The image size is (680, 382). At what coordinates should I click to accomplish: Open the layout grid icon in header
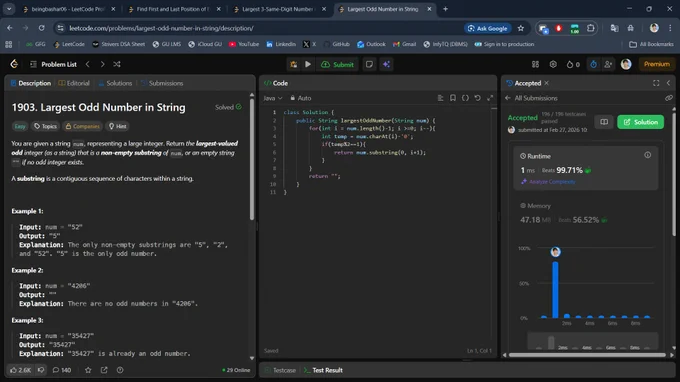pos(535,64)
